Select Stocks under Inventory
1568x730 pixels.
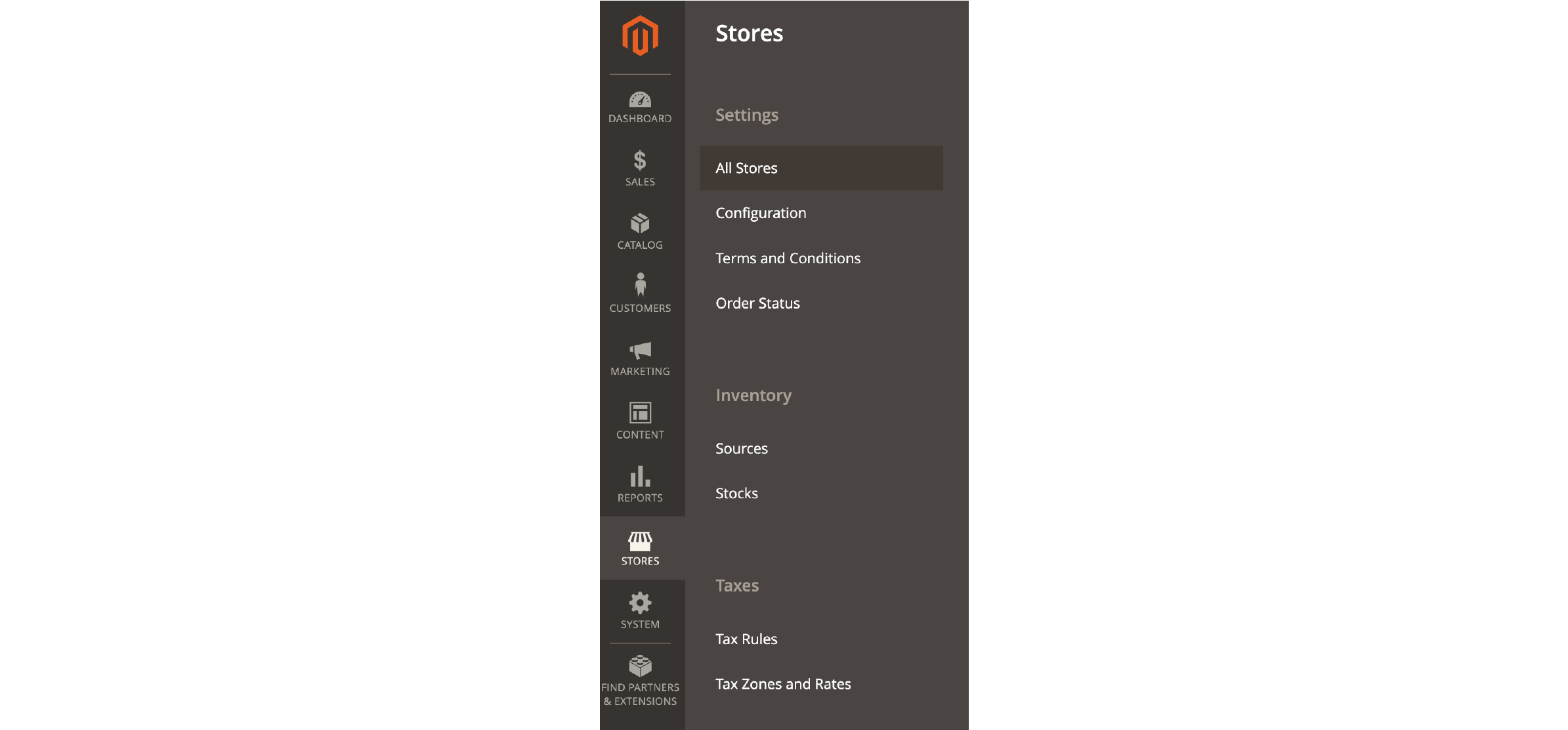[736, 492]
